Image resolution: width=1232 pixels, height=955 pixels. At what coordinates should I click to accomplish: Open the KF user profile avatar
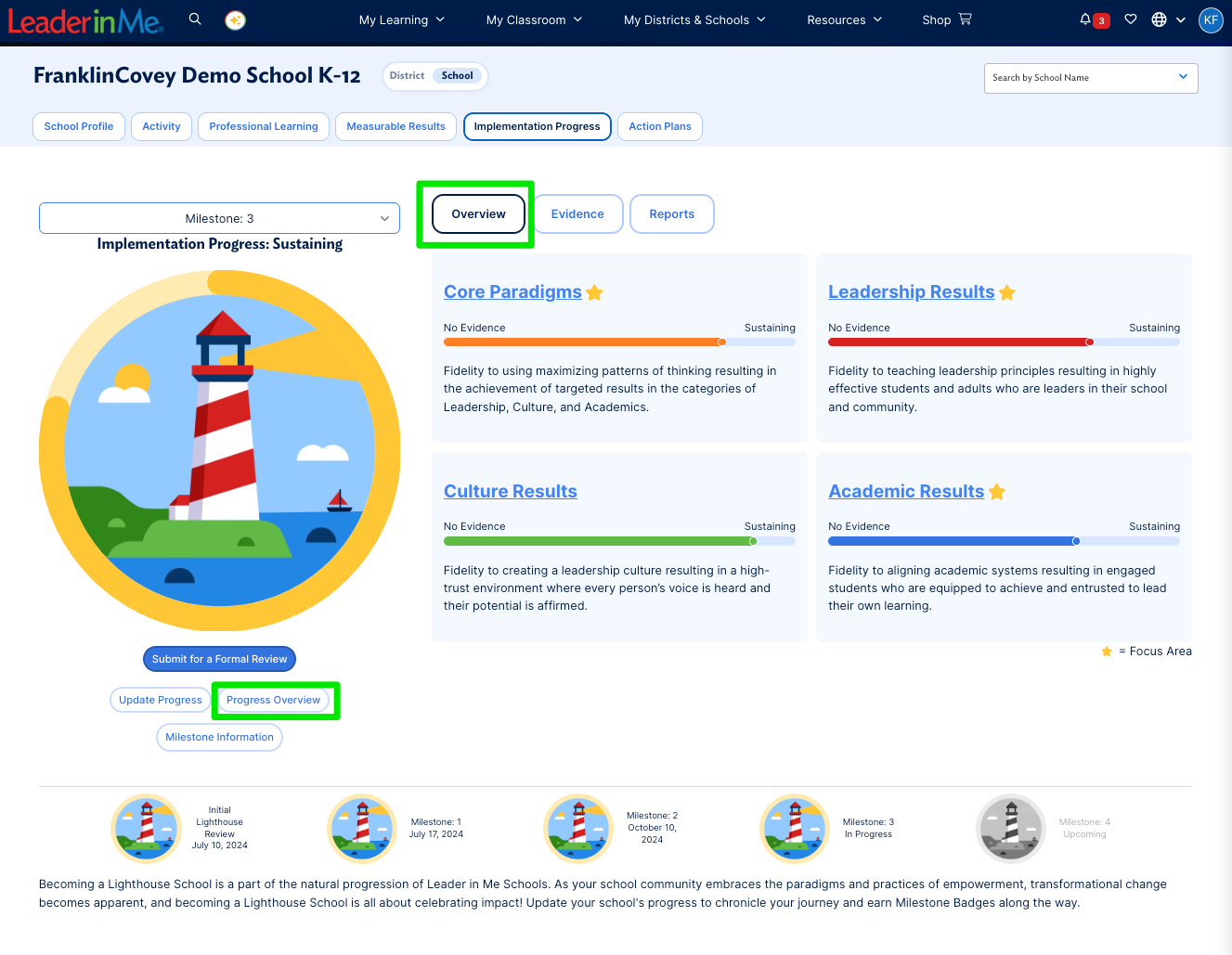click(x=1211, y=19)
